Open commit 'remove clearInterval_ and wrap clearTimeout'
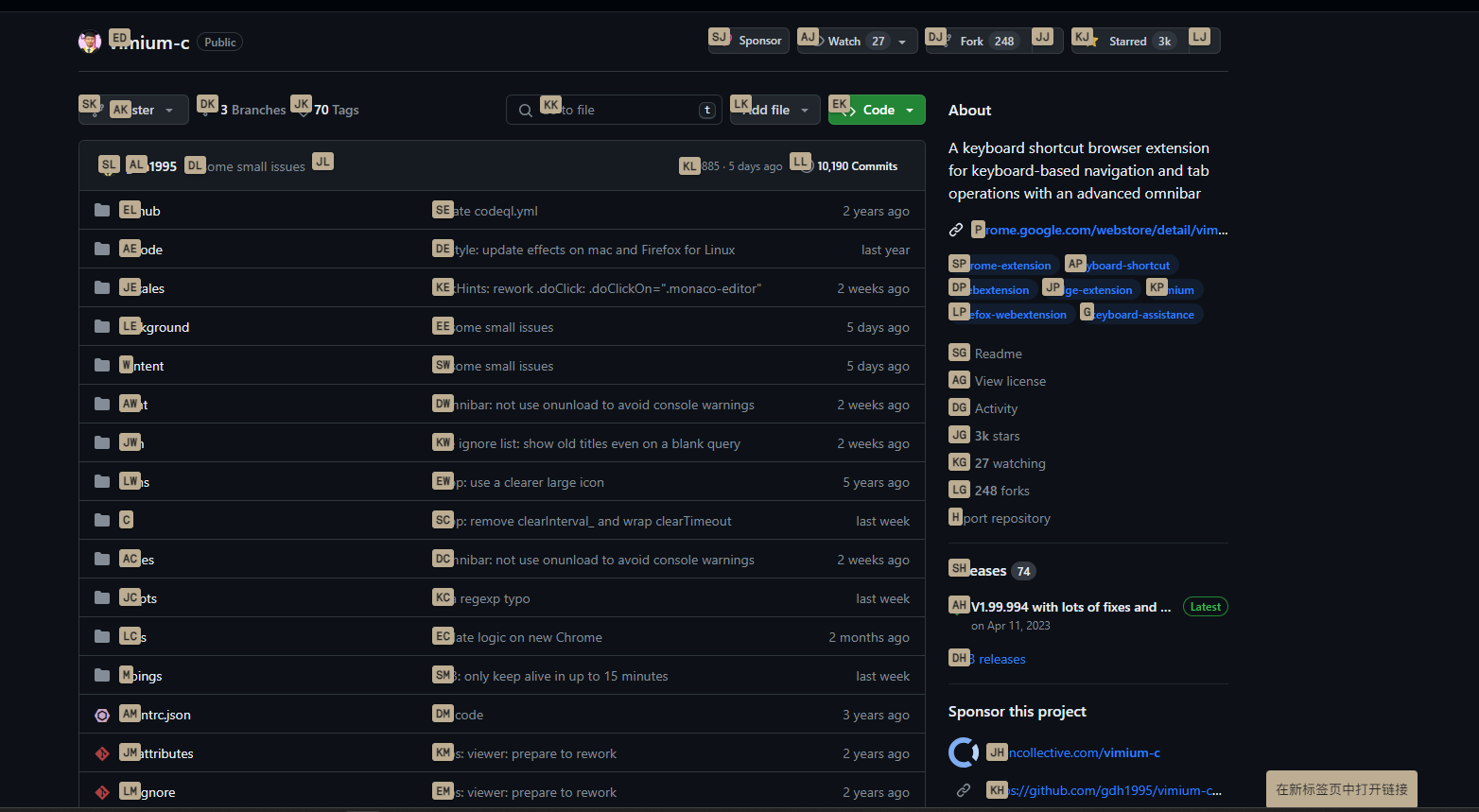The image size is (1479, 812). click(583, 521)
